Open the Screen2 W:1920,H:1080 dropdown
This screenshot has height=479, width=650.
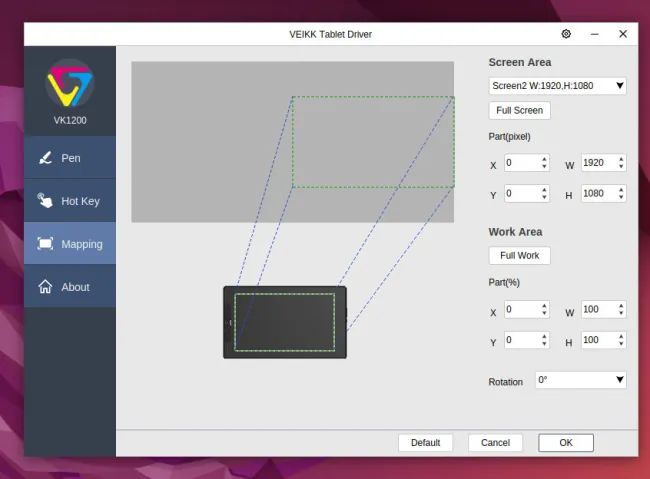(557, 86)
